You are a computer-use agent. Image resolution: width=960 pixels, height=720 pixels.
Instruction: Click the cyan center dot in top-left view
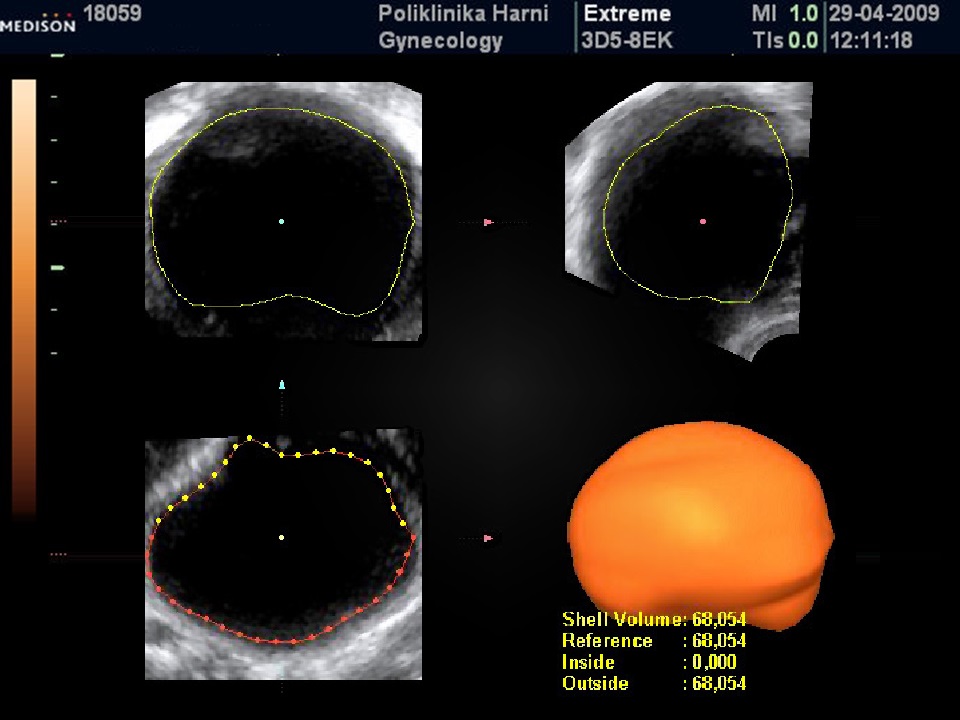tap(282, 221)
